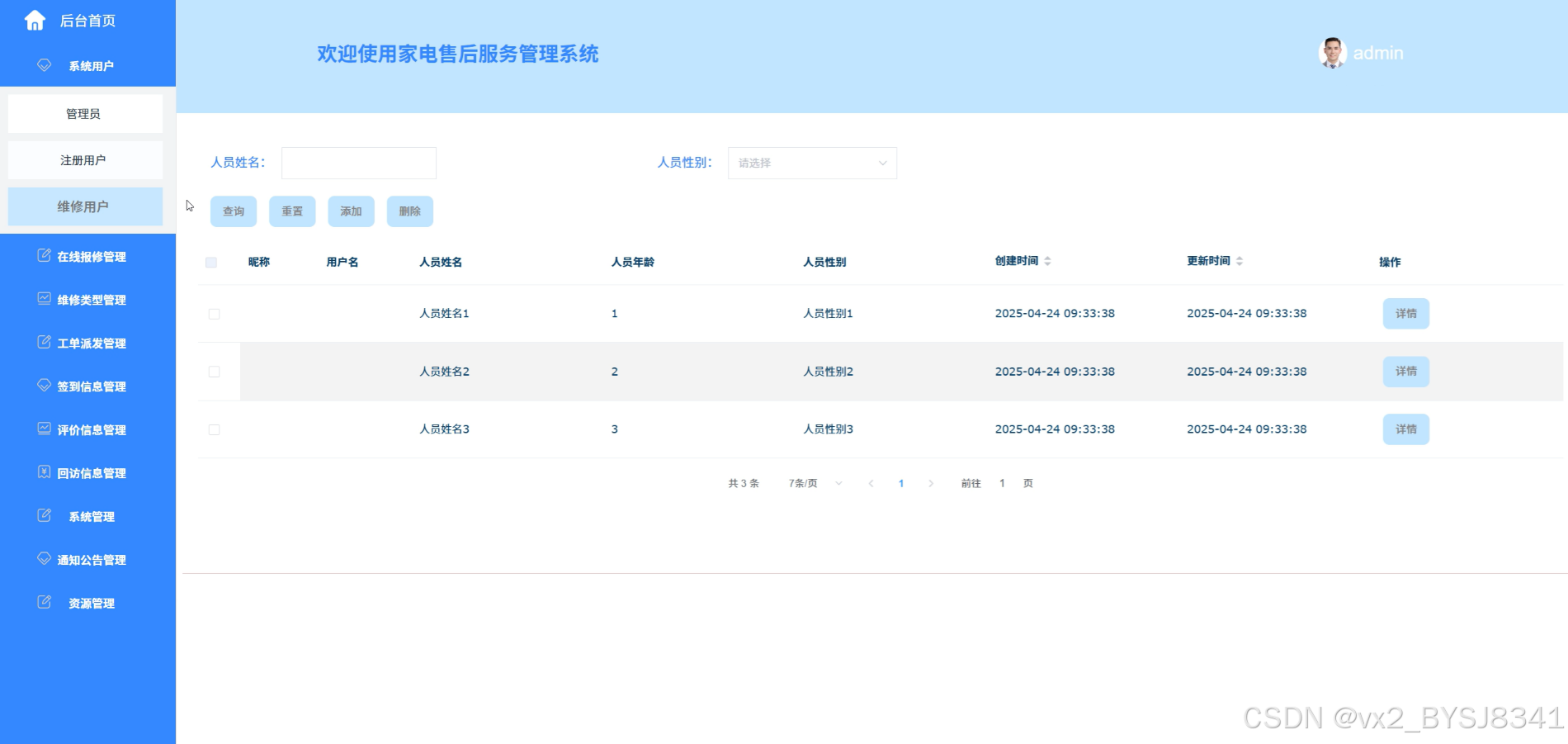
Task: Click the 昵称 column header
Action: click(x=259, y=262)
